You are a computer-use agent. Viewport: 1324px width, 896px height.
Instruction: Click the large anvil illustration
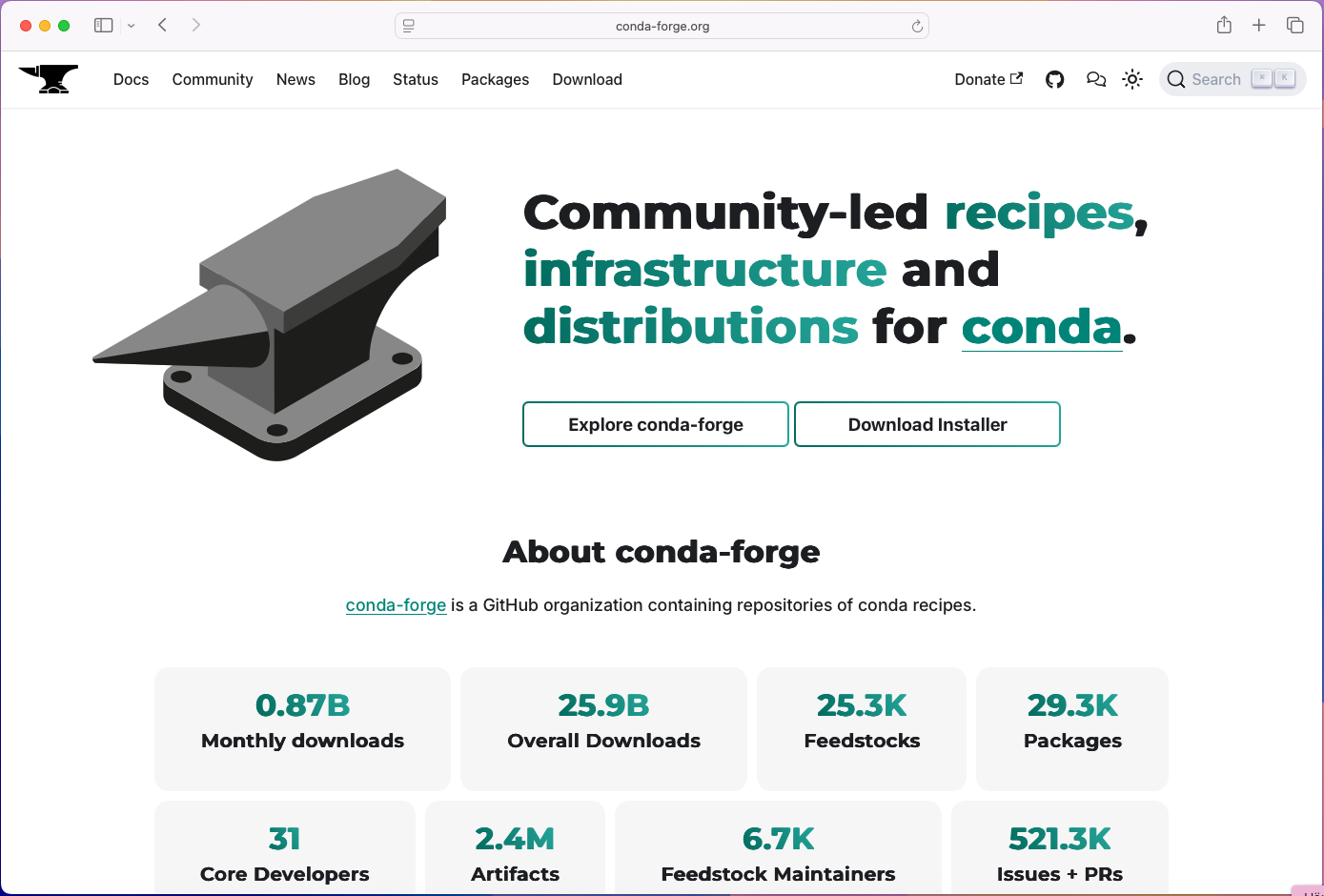270,315
